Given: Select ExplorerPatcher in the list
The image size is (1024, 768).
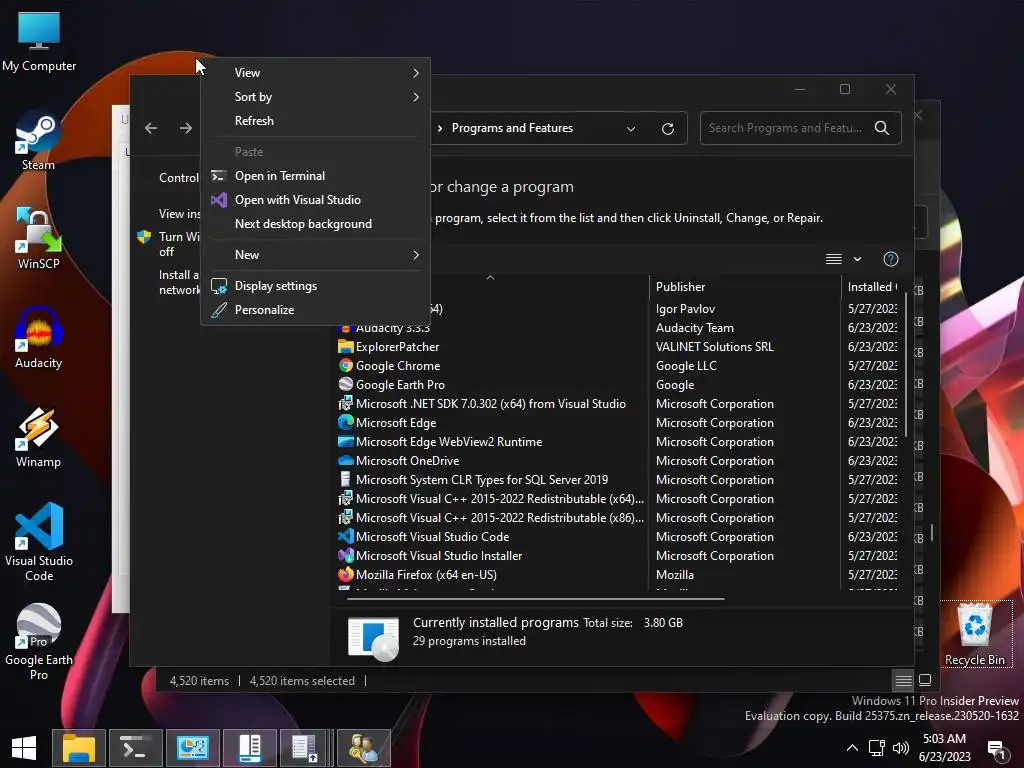Looking at the screenshot, I should click(x=397, y=347).
